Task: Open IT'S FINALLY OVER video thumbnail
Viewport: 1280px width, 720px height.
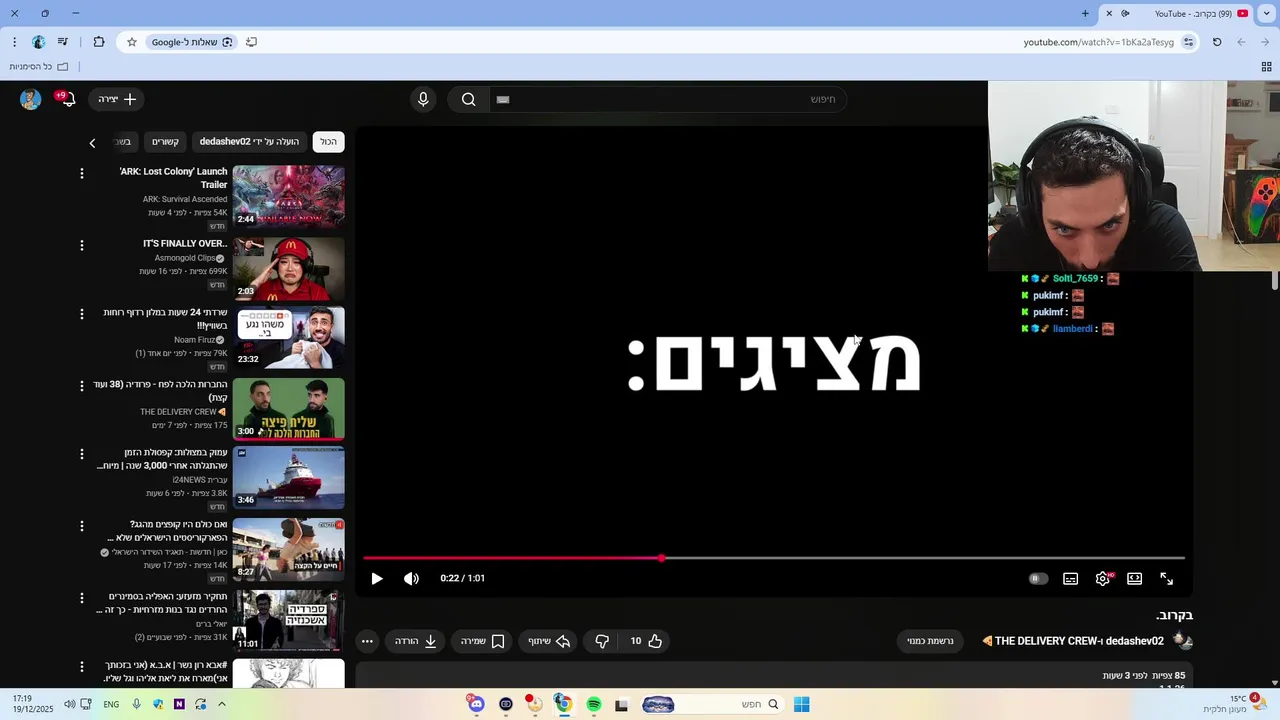Action: point(289,268)
